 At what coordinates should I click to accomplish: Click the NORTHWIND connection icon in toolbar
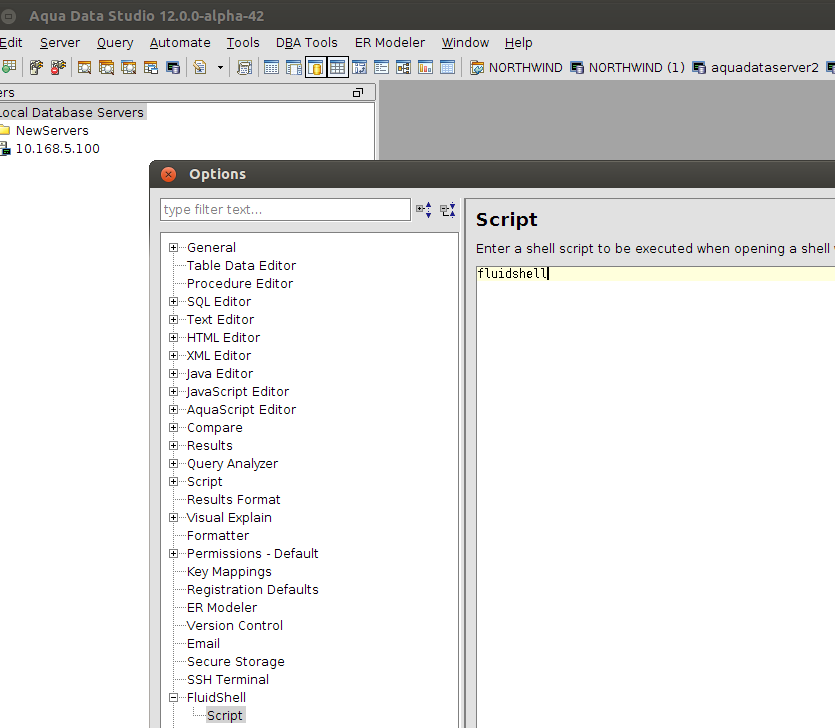click(x=477, y=68)
